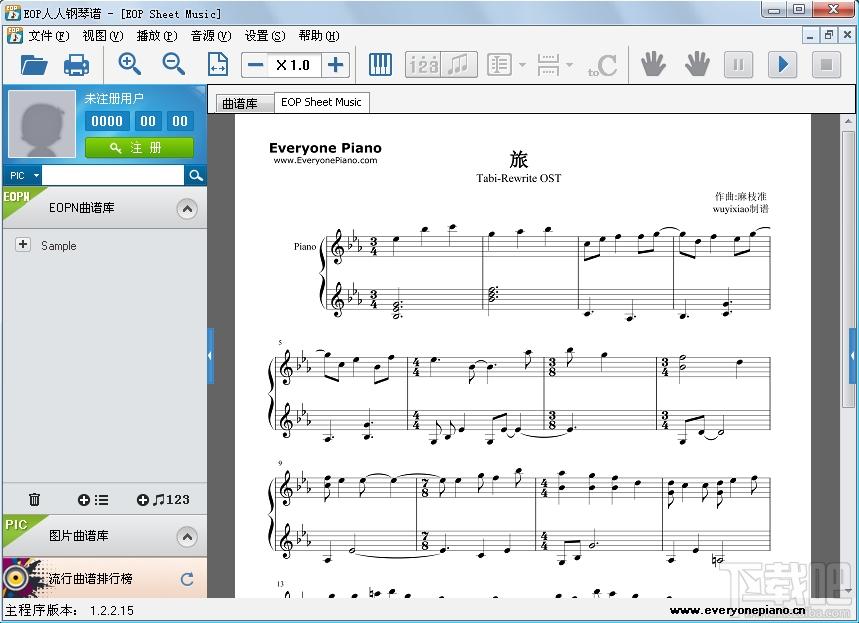Click the stave spacing icon
This screenshot has width=859, height=623.
548,65
